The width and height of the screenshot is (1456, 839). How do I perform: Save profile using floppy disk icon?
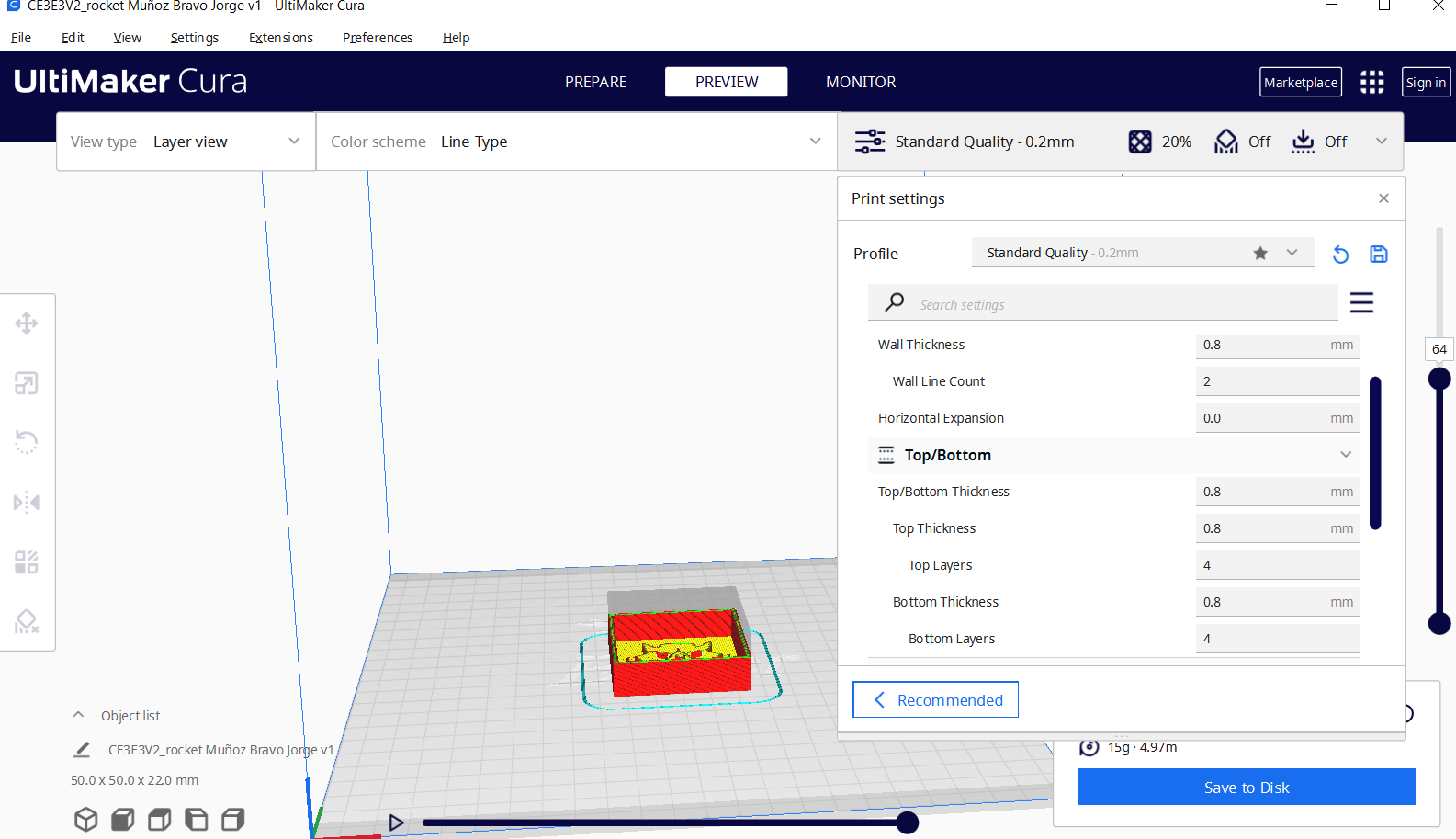tap(1379, 255)
